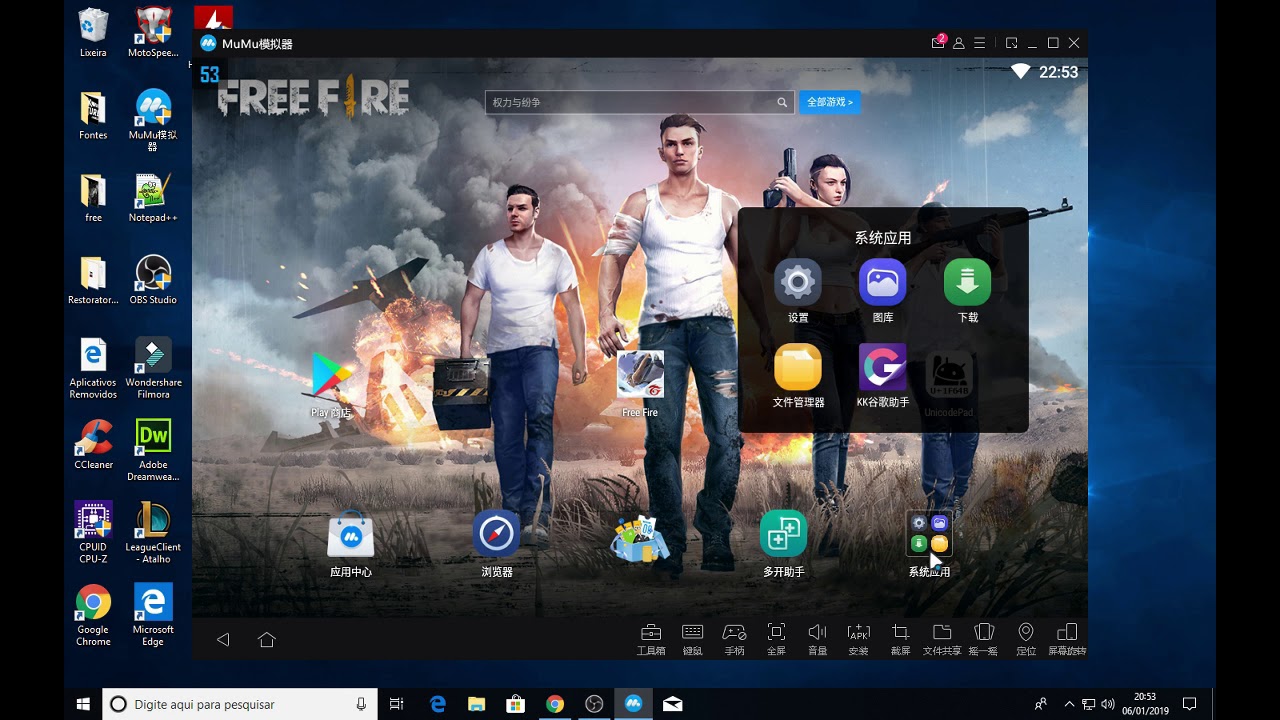
Task: Select the CCleaner desktop icon
Action: tap(93, 444)
